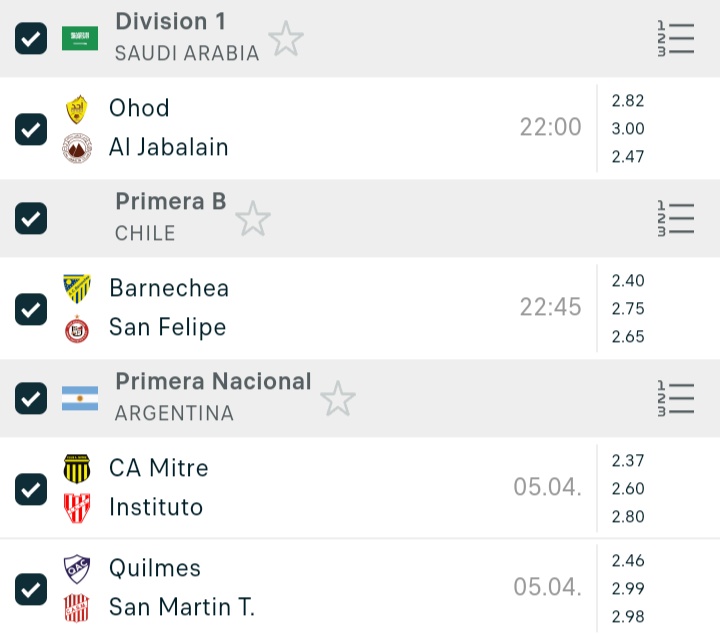
Task: Uncheck the Ohod vs Al Jabalain match
Action: [x=31, y=129]
